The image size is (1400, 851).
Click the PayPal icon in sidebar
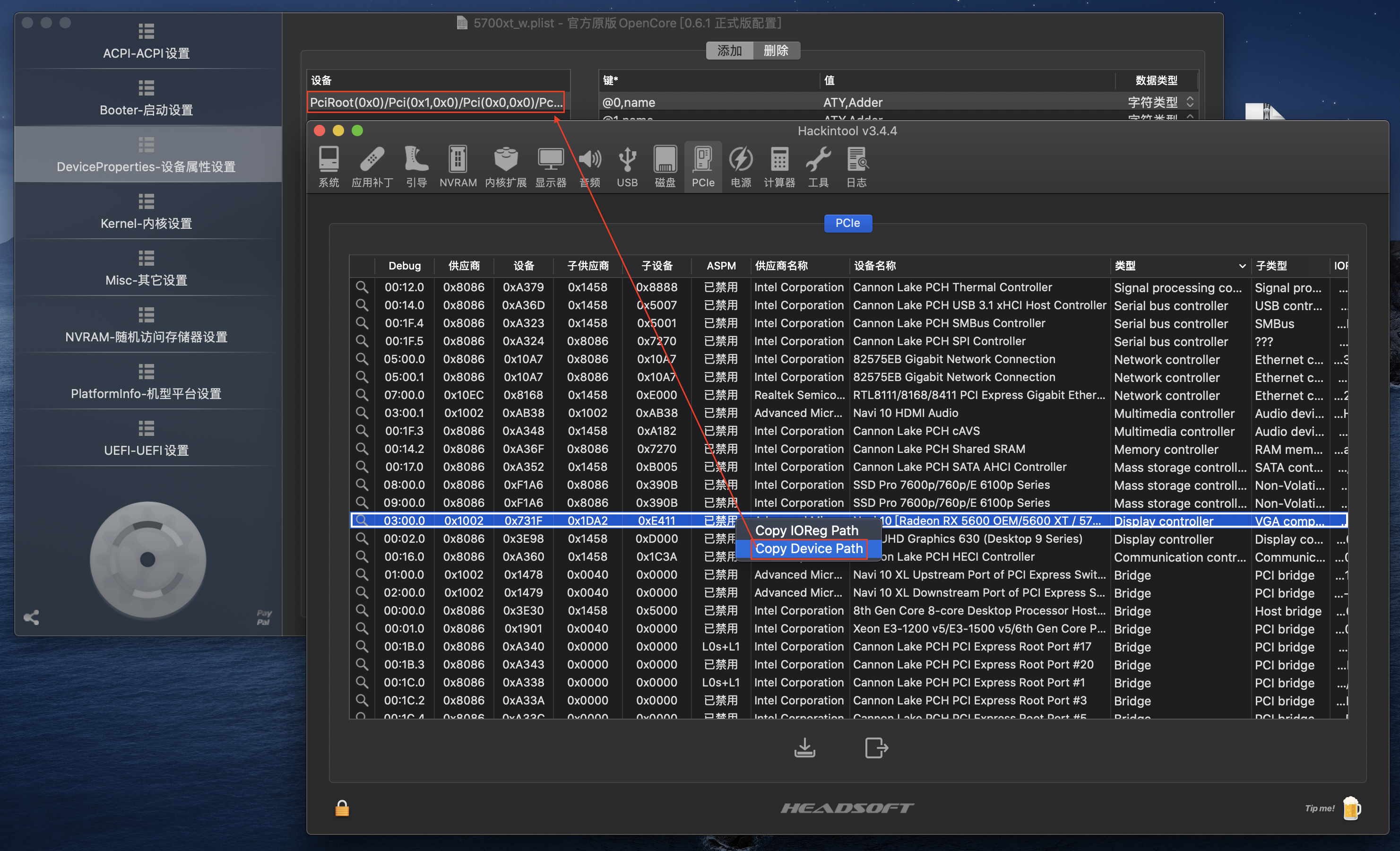click(264, 617)
